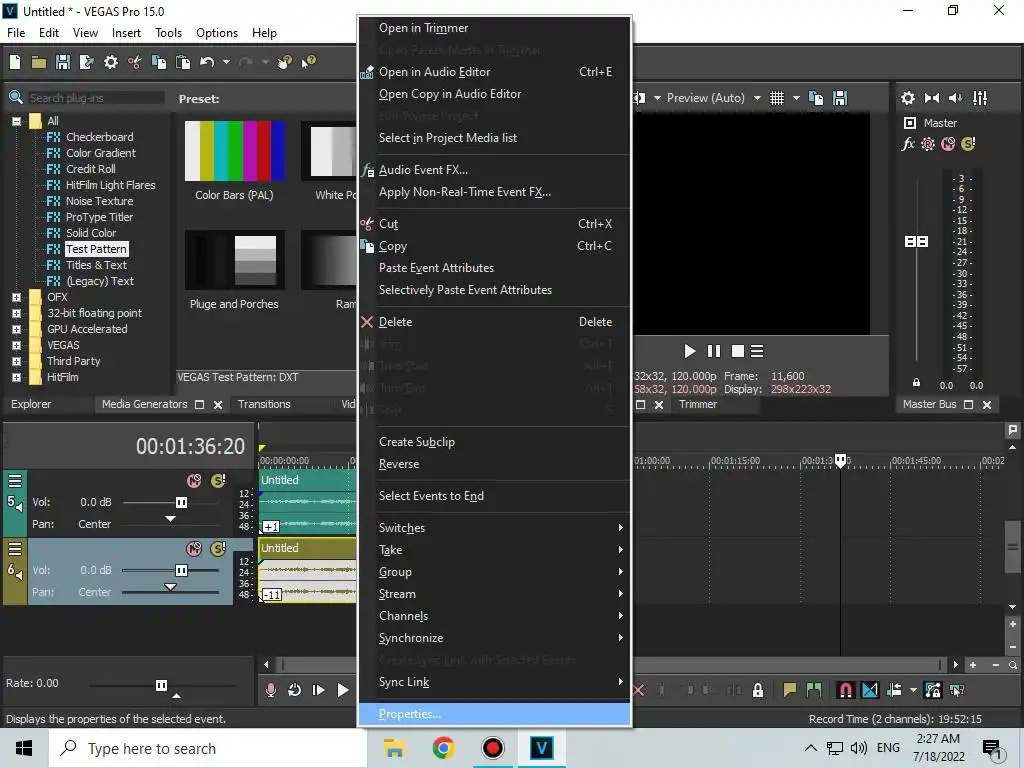
Task: Click the Paste clipboard toolbar icon
Action: tap(183, 62)
